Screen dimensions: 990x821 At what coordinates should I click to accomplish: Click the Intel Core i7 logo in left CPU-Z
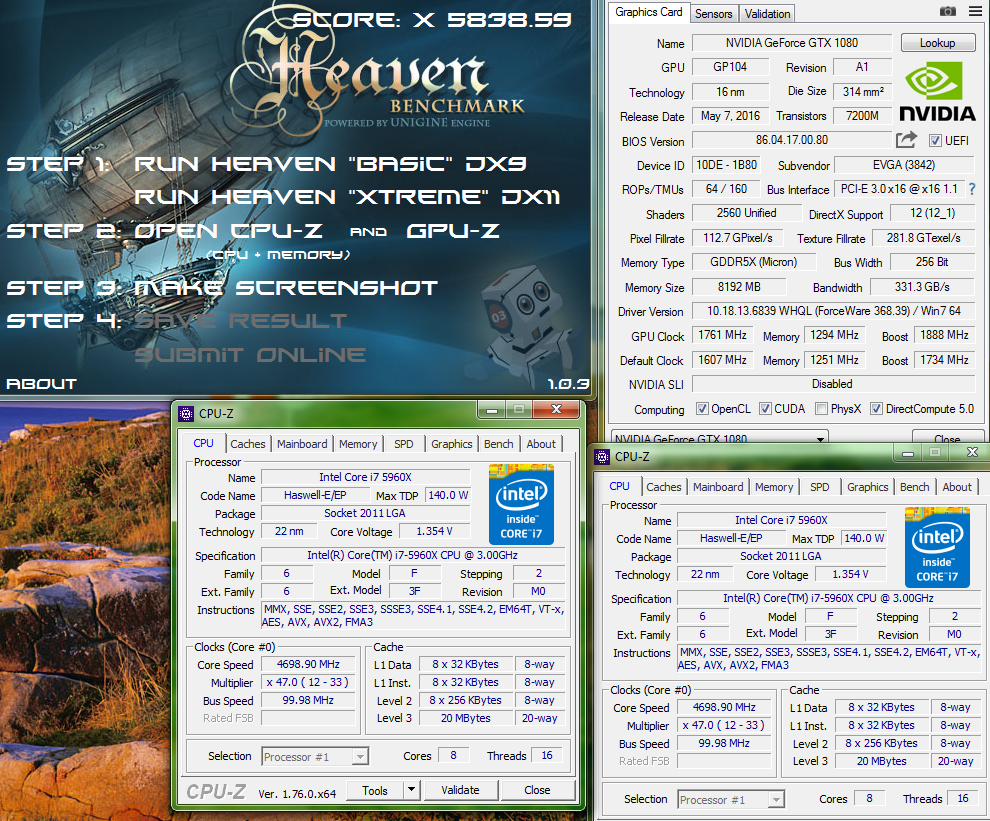click(521, 504)
